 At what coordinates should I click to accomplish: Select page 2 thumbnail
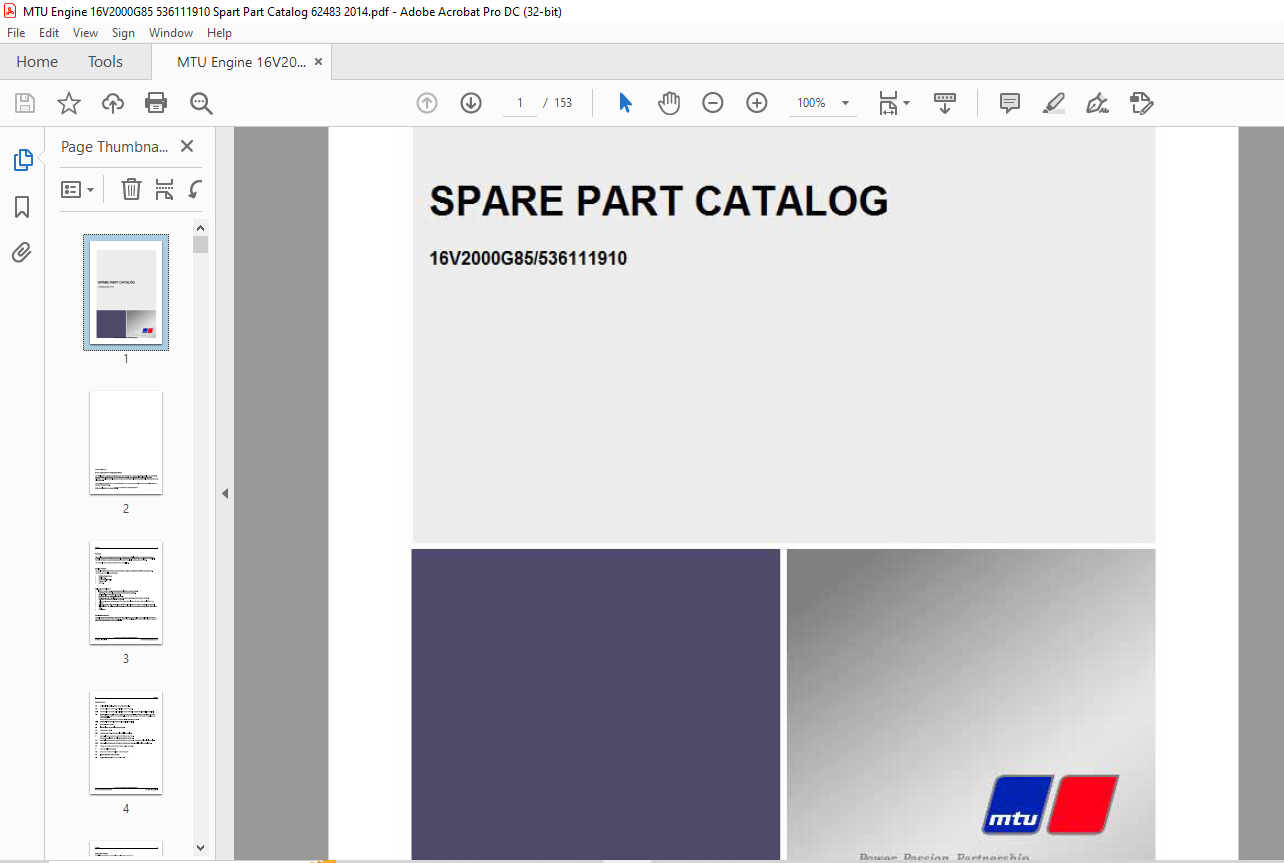click(126, 442)
